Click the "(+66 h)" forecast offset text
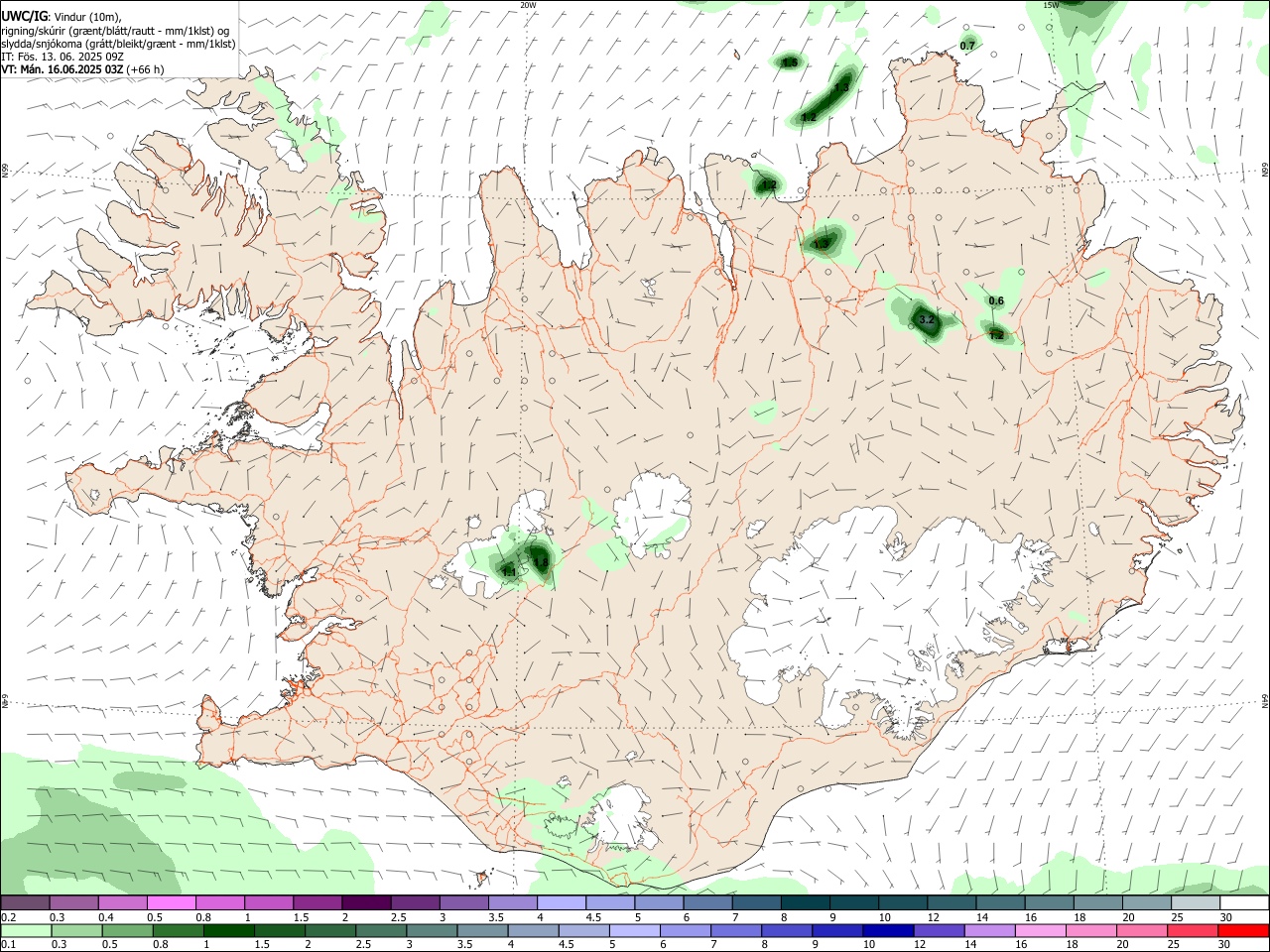 pos(146,69)
